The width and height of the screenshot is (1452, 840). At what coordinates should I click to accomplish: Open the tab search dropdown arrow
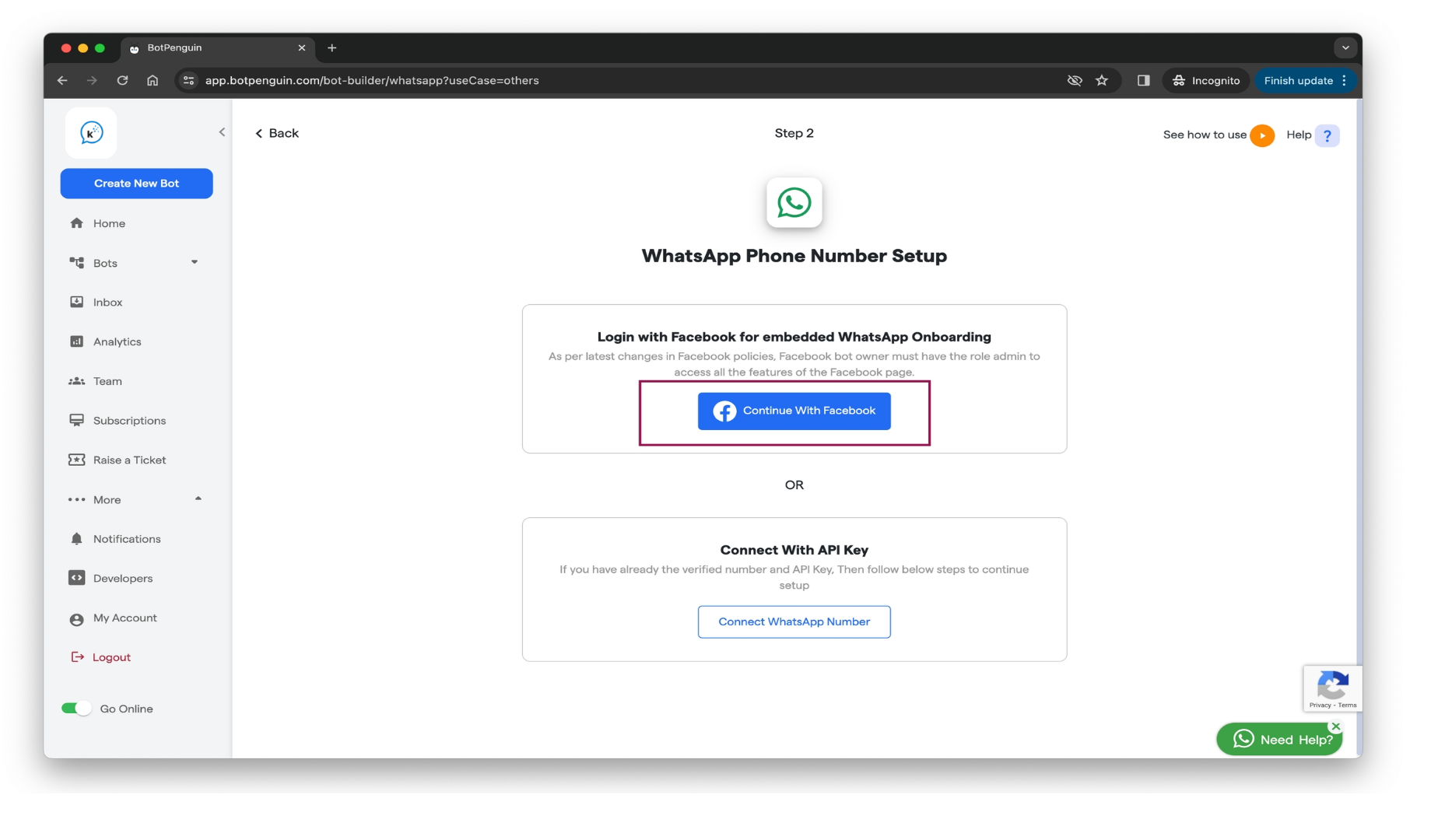coord(1345,48)
